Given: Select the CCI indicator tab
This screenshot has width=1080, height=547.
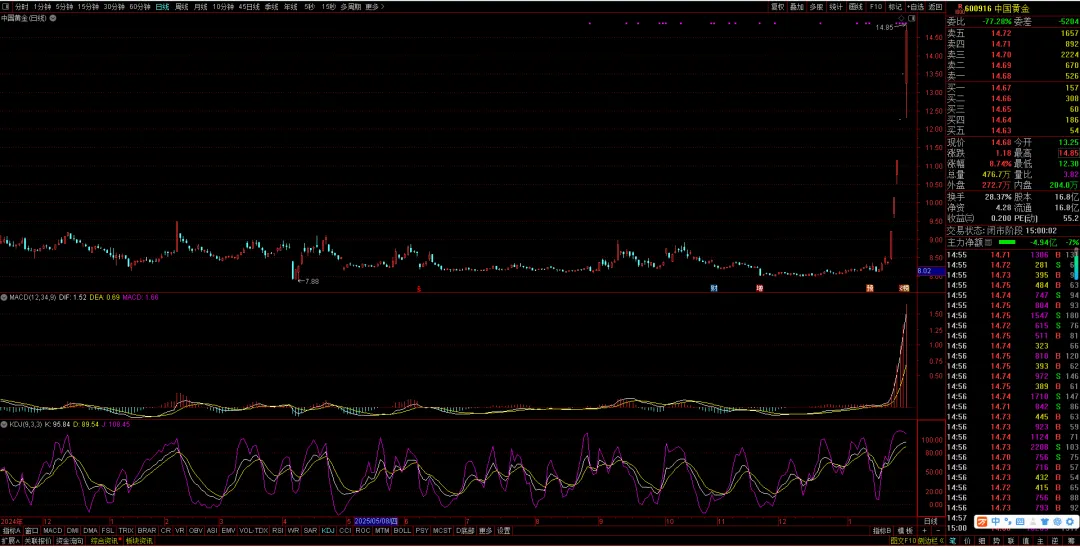Looking at the screenshot, I should tap(345, 531).
